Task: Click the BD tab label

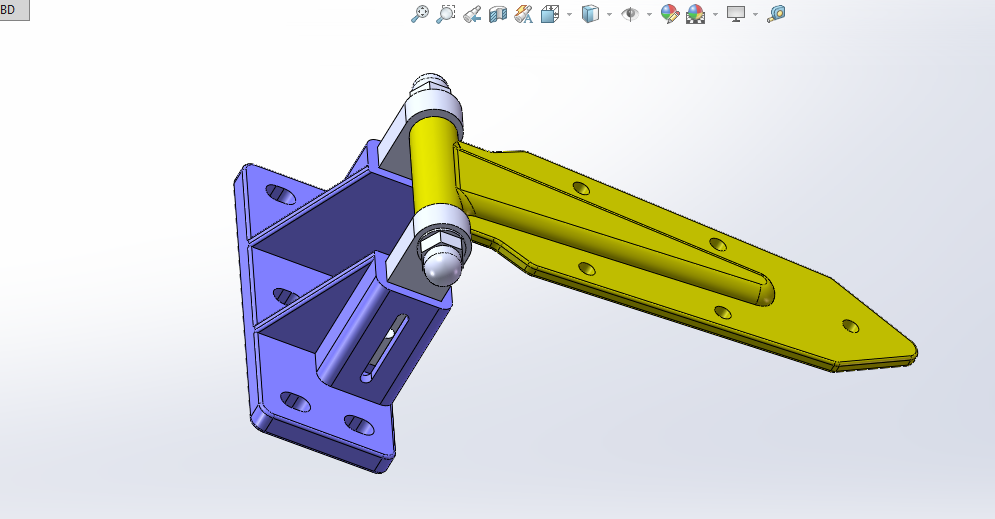Action: [8, 10]
